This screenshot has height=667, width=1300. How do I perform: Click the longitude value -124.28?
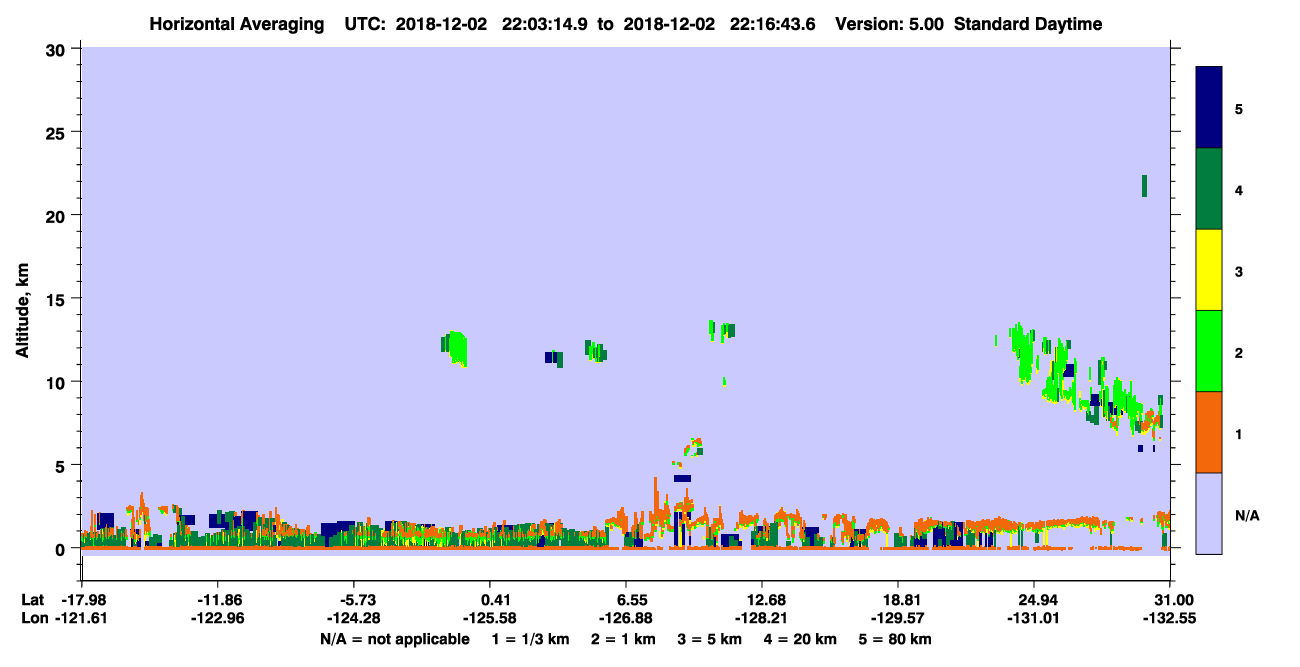[x=353, y=618]
